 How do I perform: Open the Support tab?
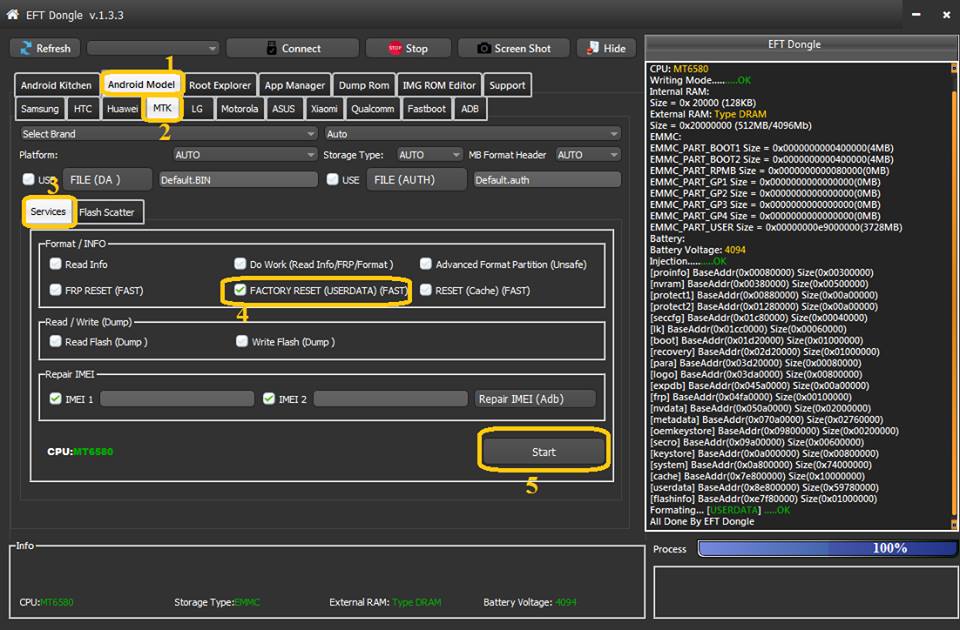[x=507, y=85]
